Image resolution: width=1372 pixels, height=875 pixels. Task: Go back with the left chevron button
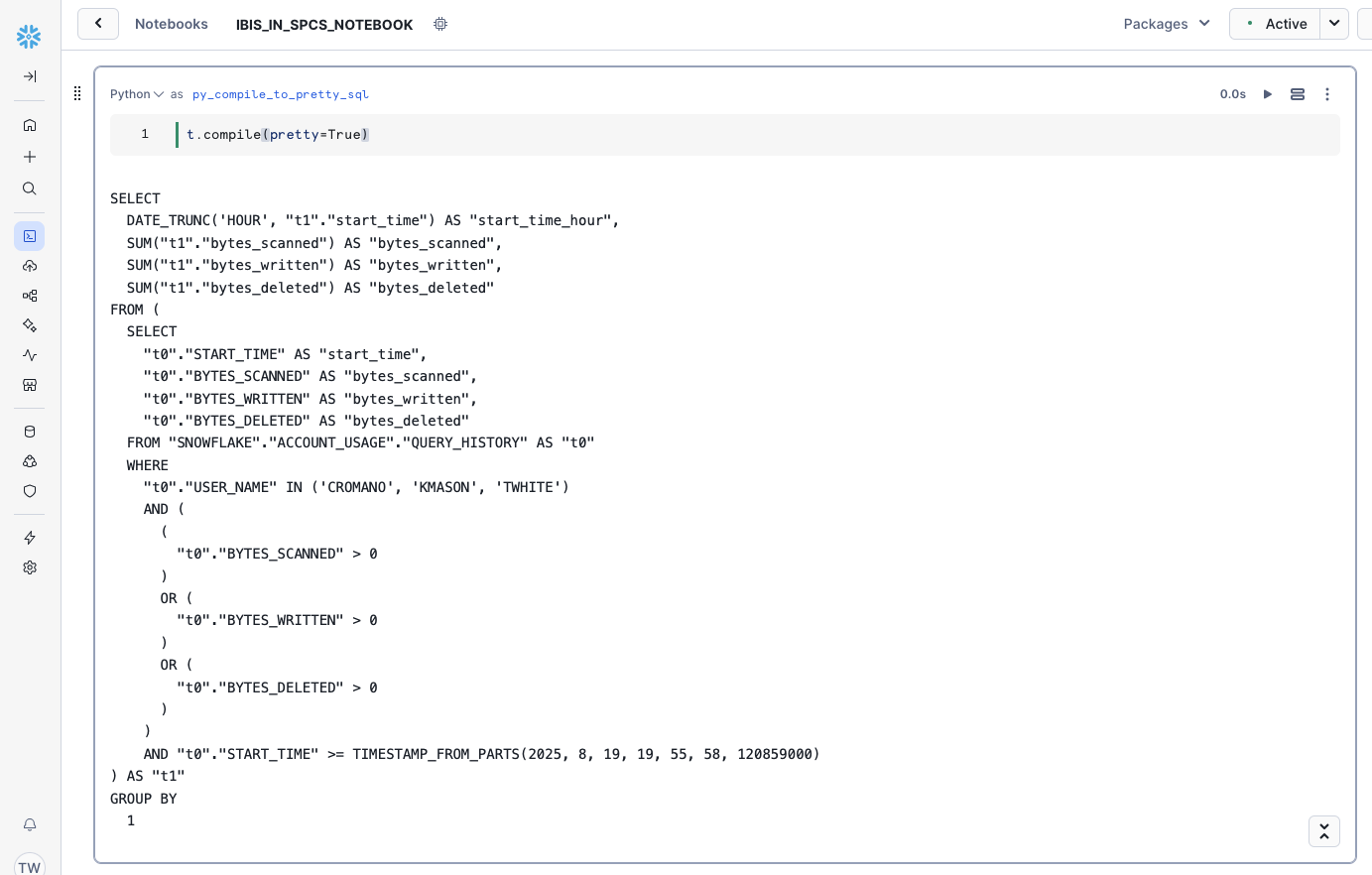tap(98, 24)
